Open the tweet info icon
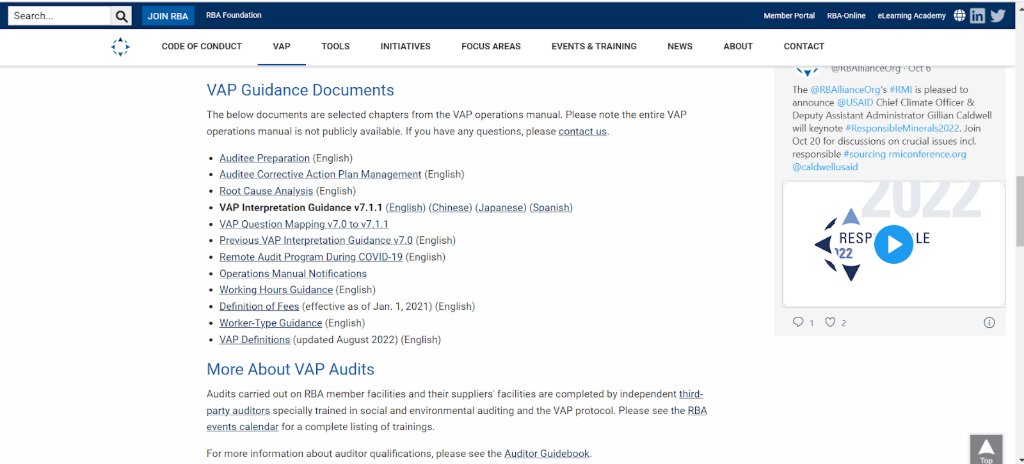1024x464 pixels. [989, 322]
